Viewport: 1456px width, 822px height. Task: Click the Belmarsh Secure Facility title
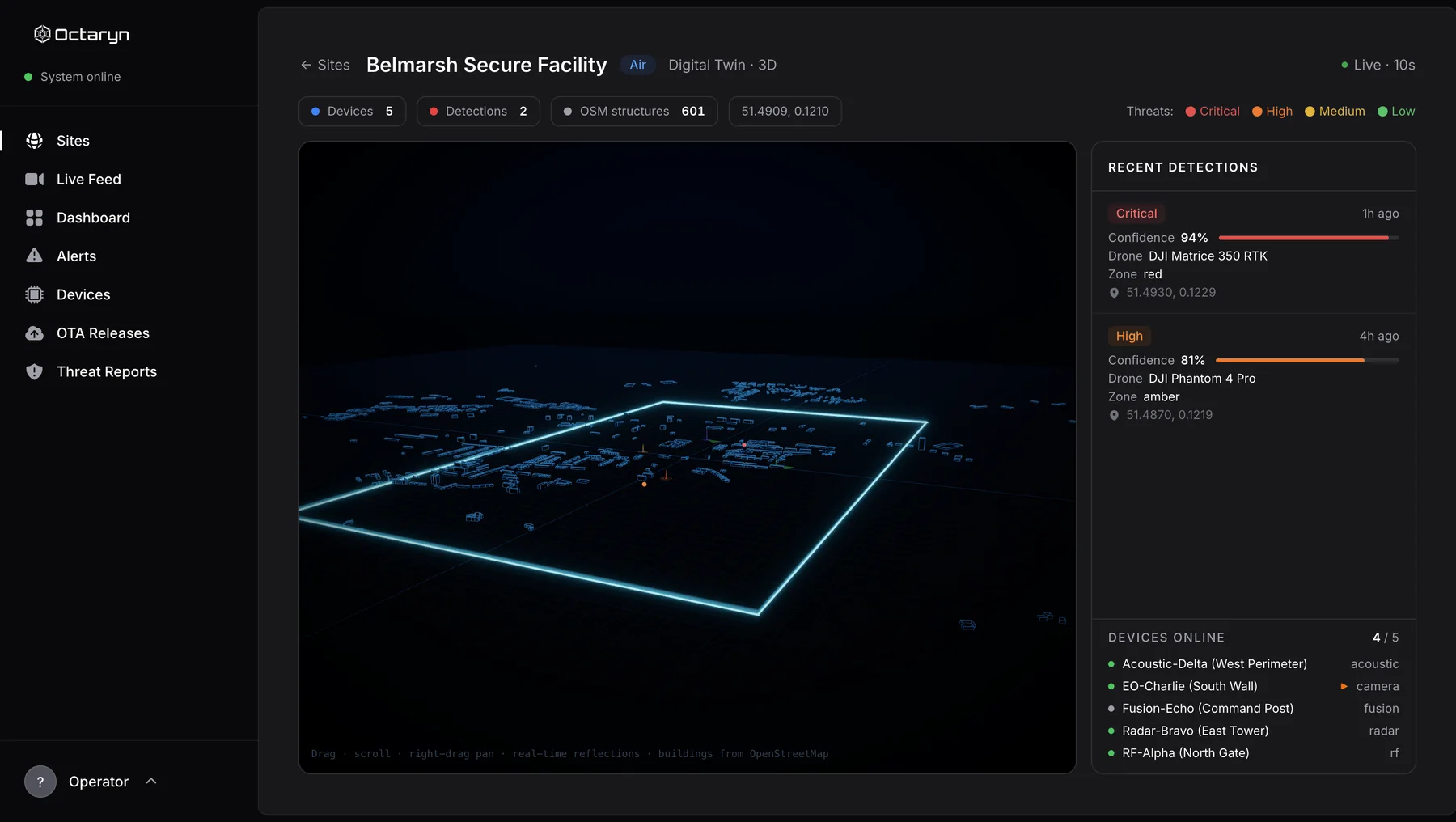coord(486,65)
